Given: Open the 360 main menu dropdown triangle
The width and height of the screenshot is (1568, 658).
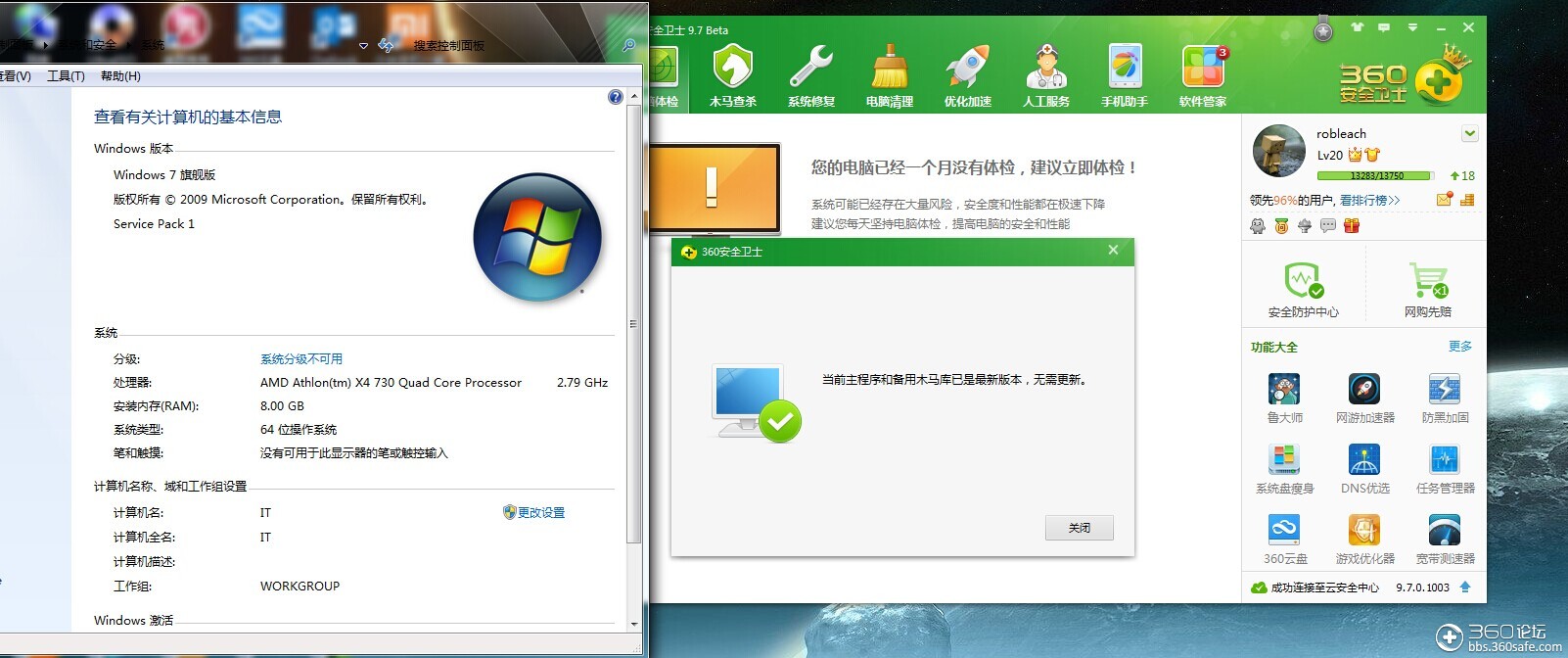Looking at the screenshot, I should point(1412,27).
